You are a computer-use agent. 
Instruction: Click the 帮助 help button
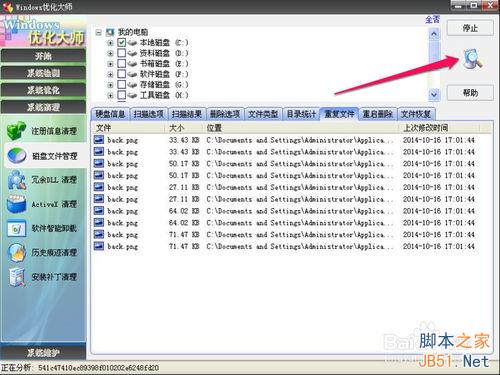point(470,92)
